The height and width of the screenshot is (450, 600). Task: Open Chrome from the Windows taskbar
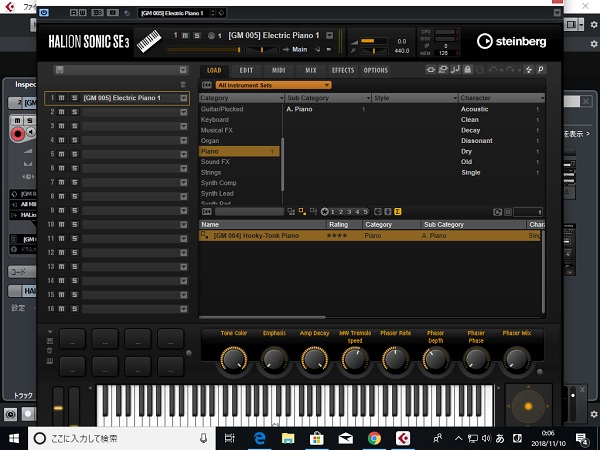(x=374, y=438)
